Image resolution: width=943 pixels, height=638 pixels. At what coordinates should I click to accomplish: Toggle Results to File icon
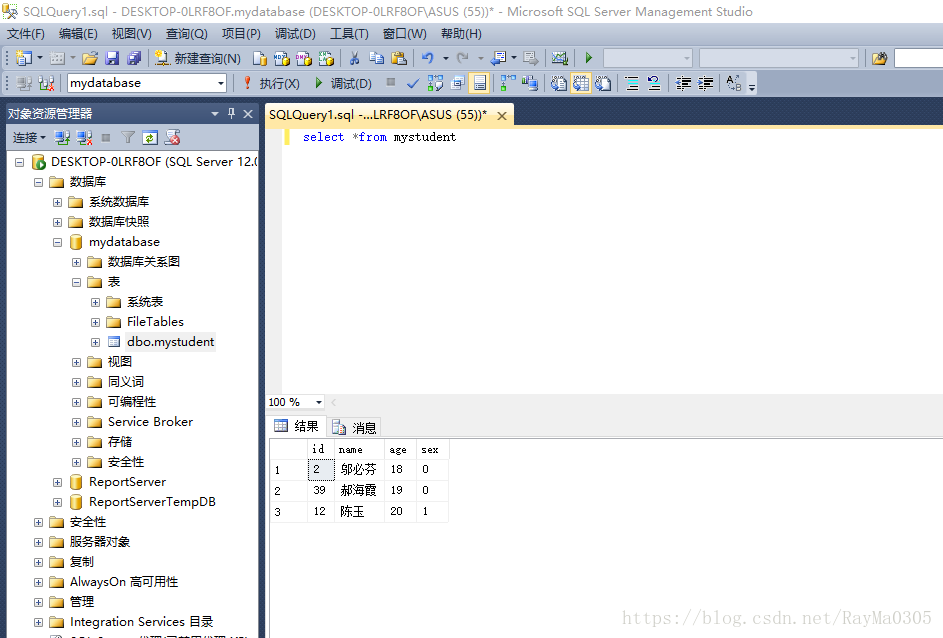click(603, 84)
